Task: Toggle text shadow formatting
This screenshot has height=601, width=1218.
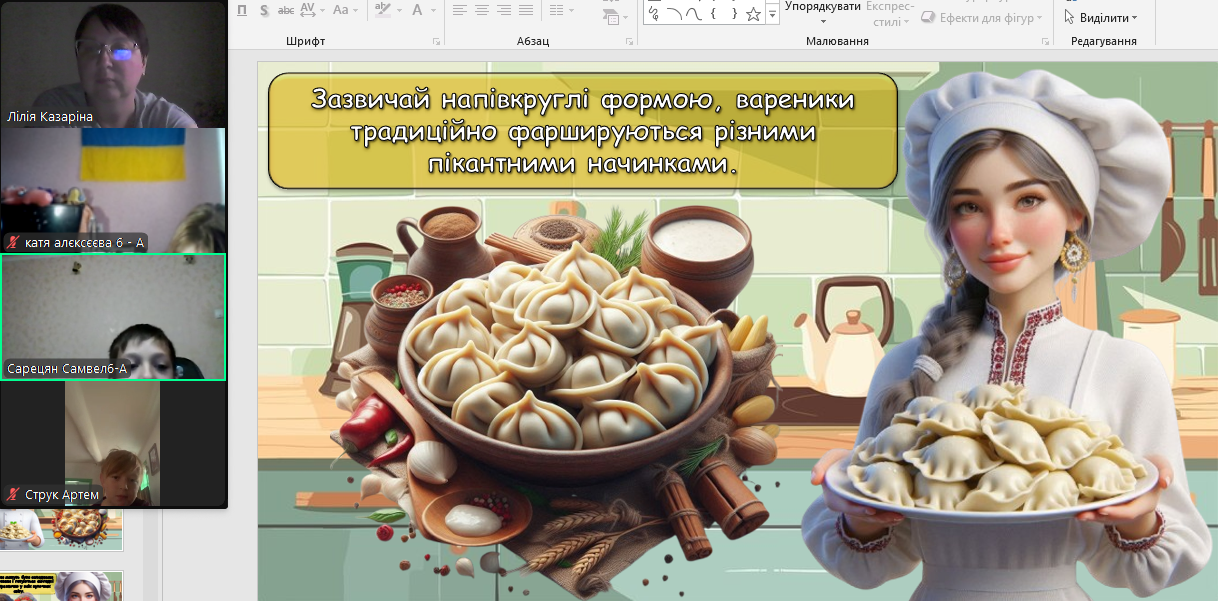Action: tap(264, 10)
